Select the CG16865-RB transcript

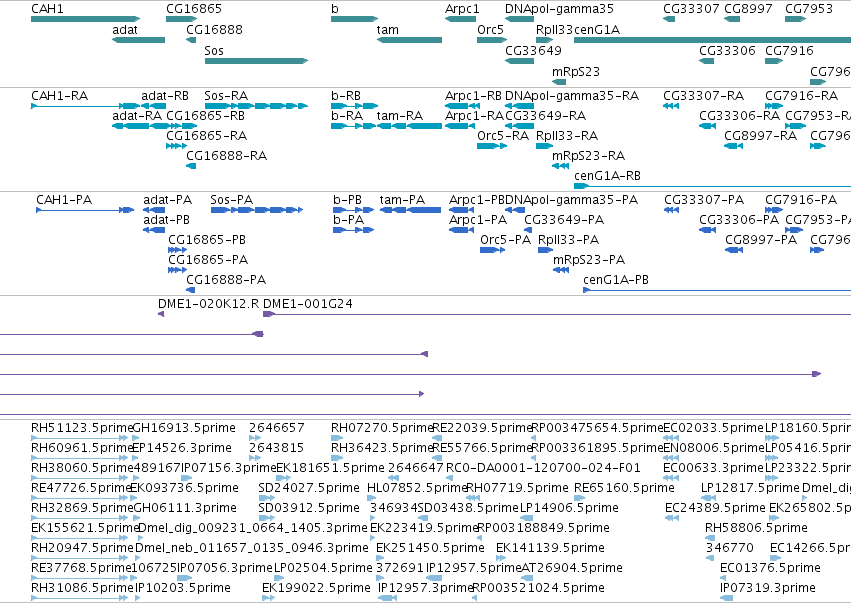click(181, 126)
